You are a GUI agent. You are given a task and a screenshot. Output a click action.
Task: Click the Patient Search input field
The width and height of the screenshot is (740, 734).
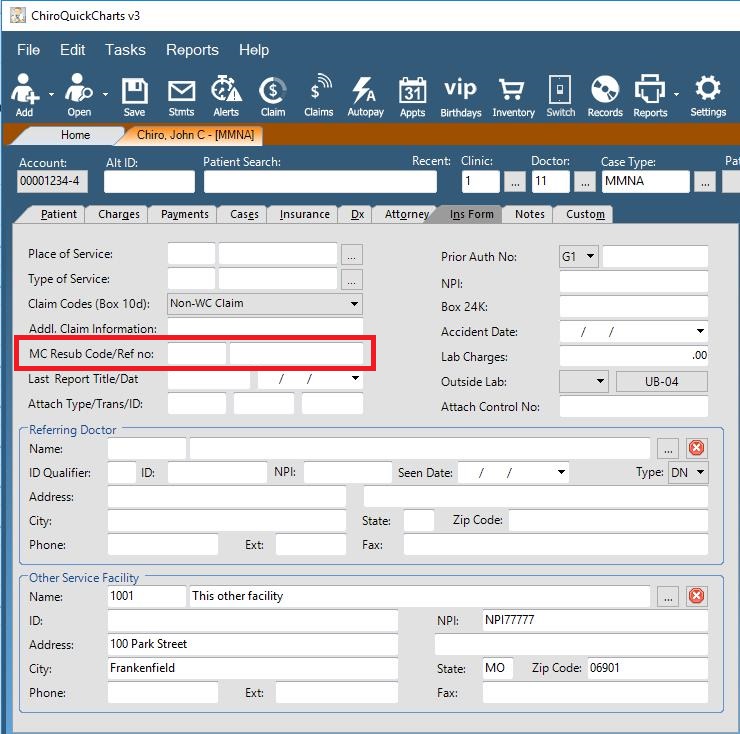[320, 182]
